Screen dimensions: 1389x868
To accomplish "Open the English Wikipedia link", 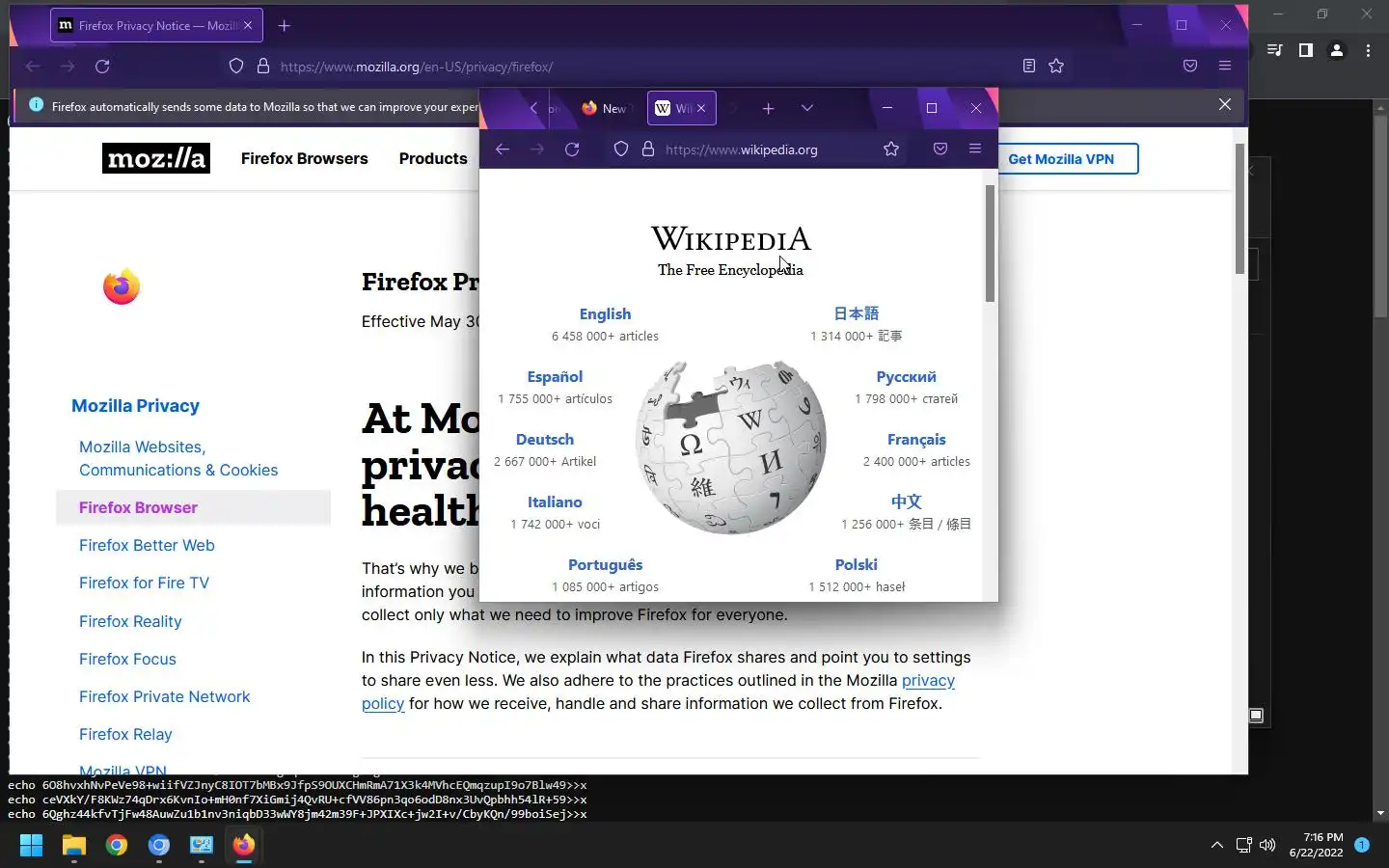I will pyautogui.click(x=605, y=314).
